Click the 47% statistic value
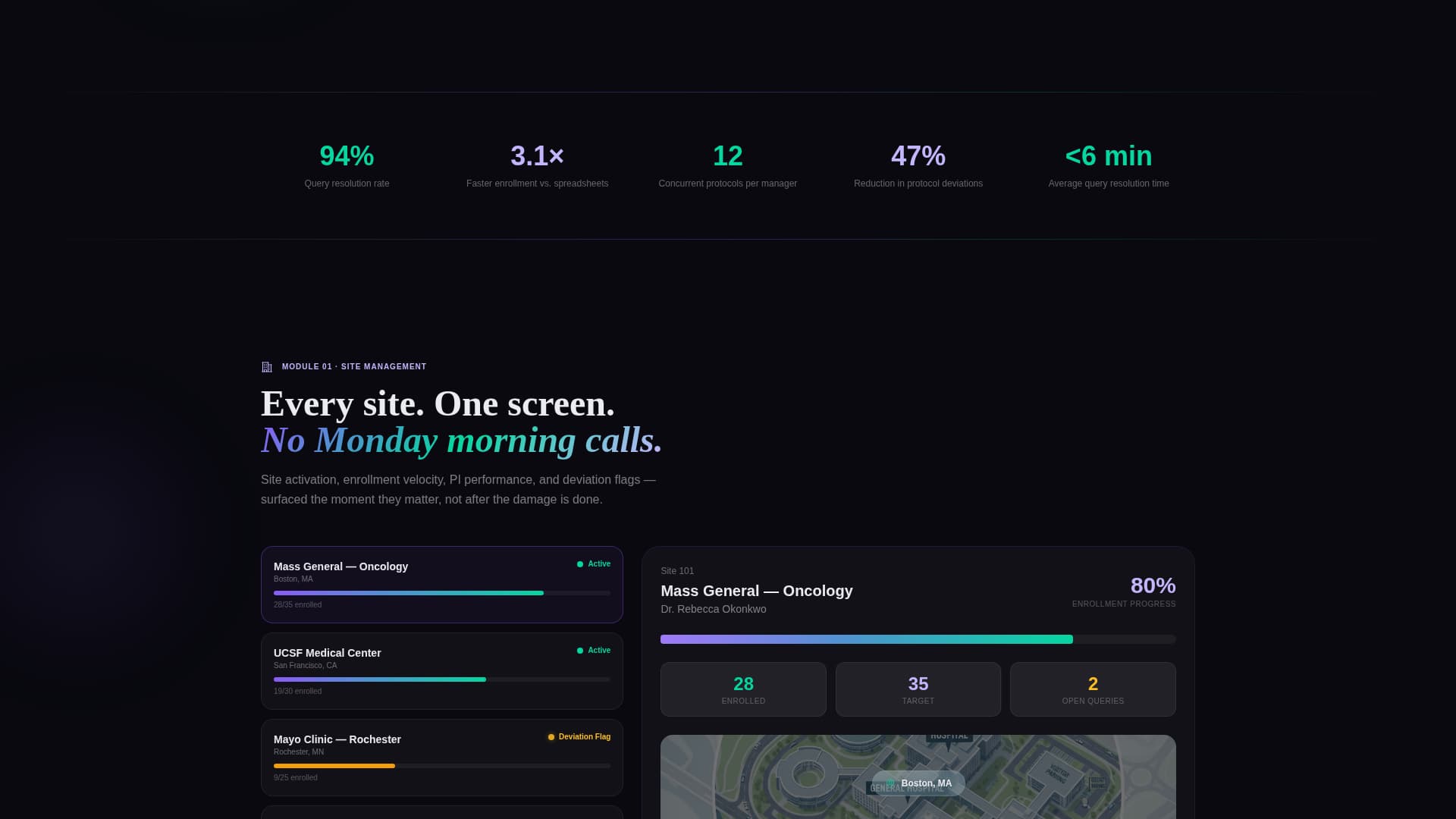Screen dimensions: 1456x819 pos(918,156)
